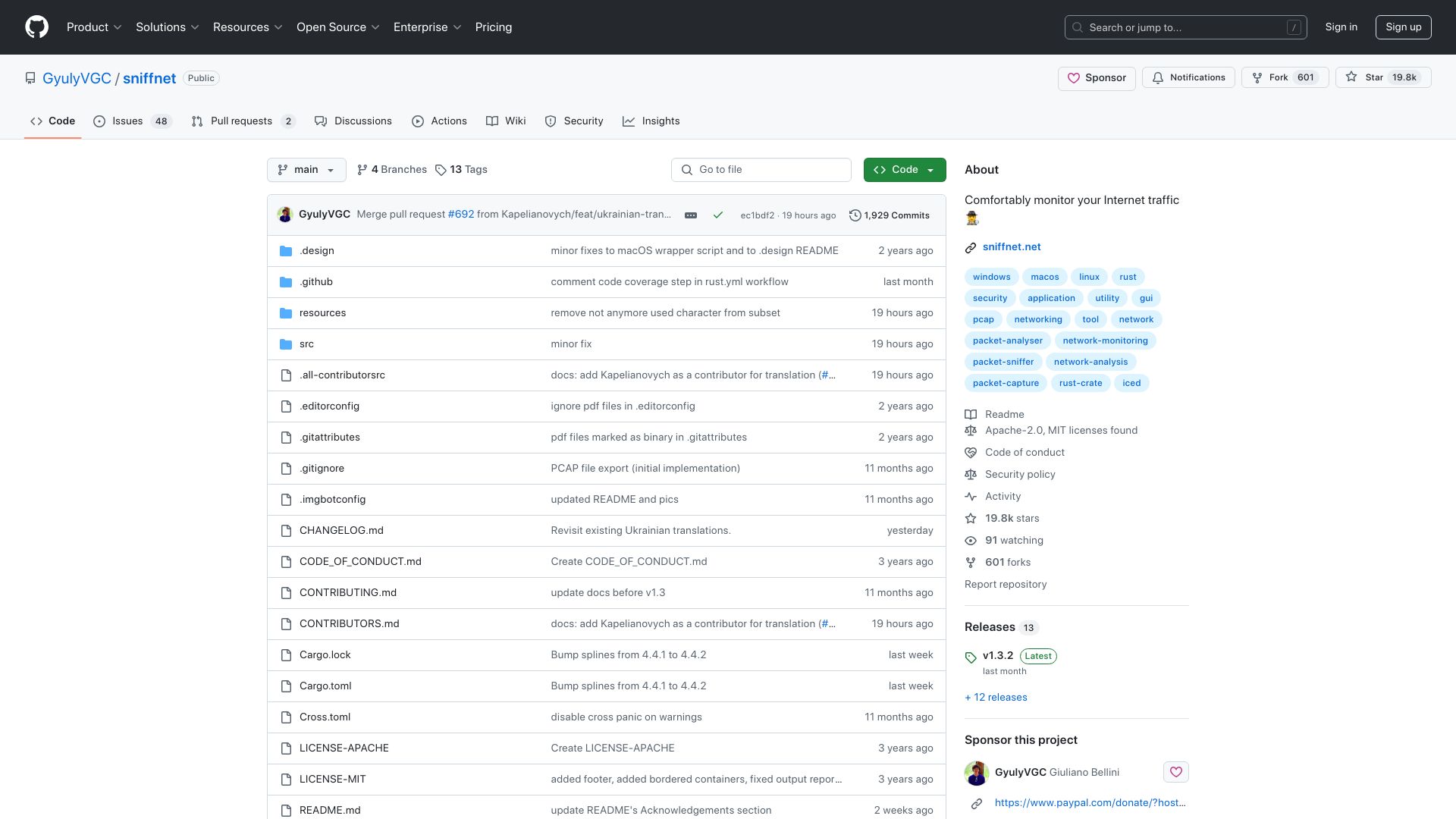Open the Wiki tab
1456x819 pixels.
pyautogui.click(x=506, y=121)
